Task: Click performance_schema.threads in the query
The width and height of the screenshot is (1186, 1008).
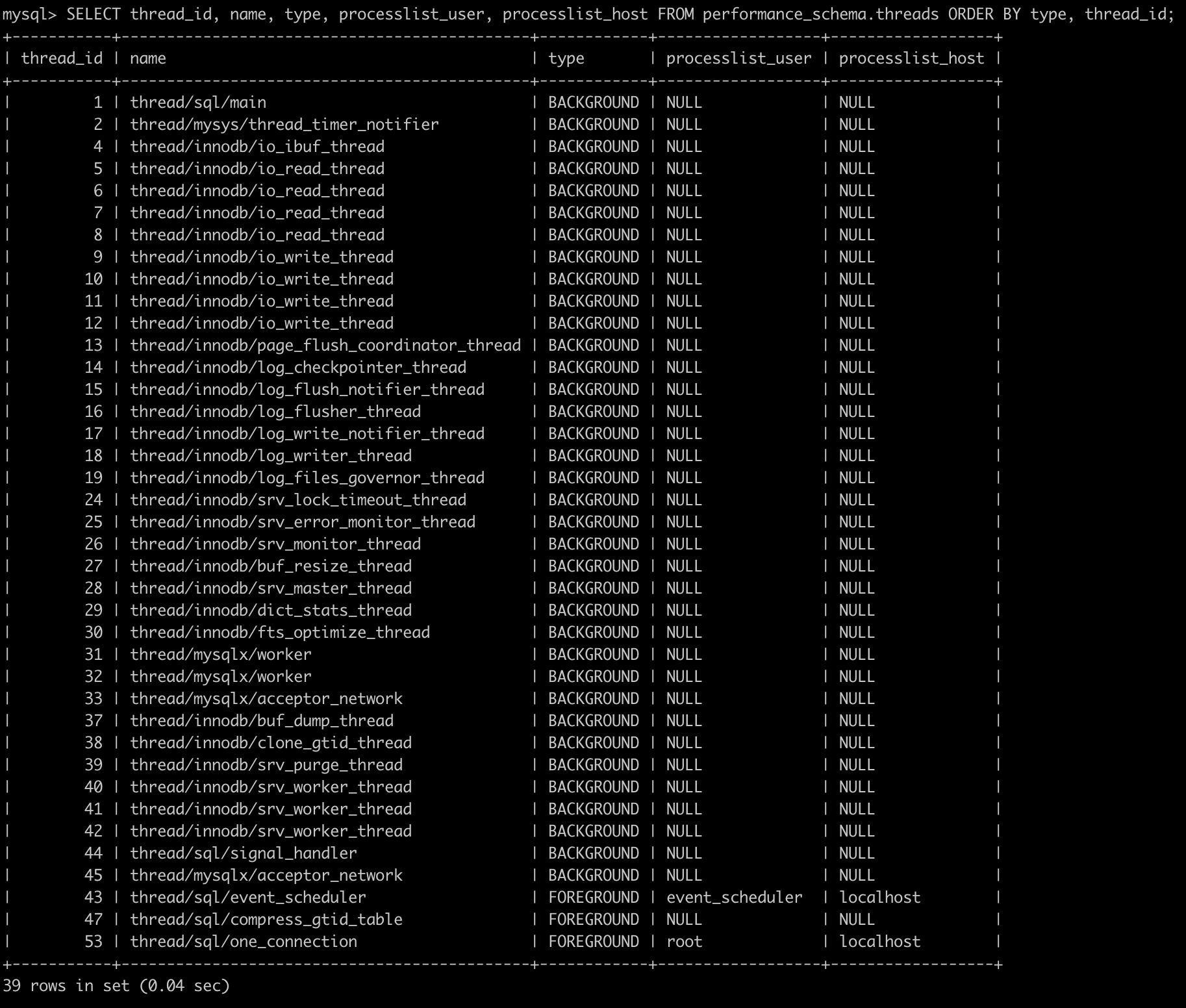Action: [820, 14]
